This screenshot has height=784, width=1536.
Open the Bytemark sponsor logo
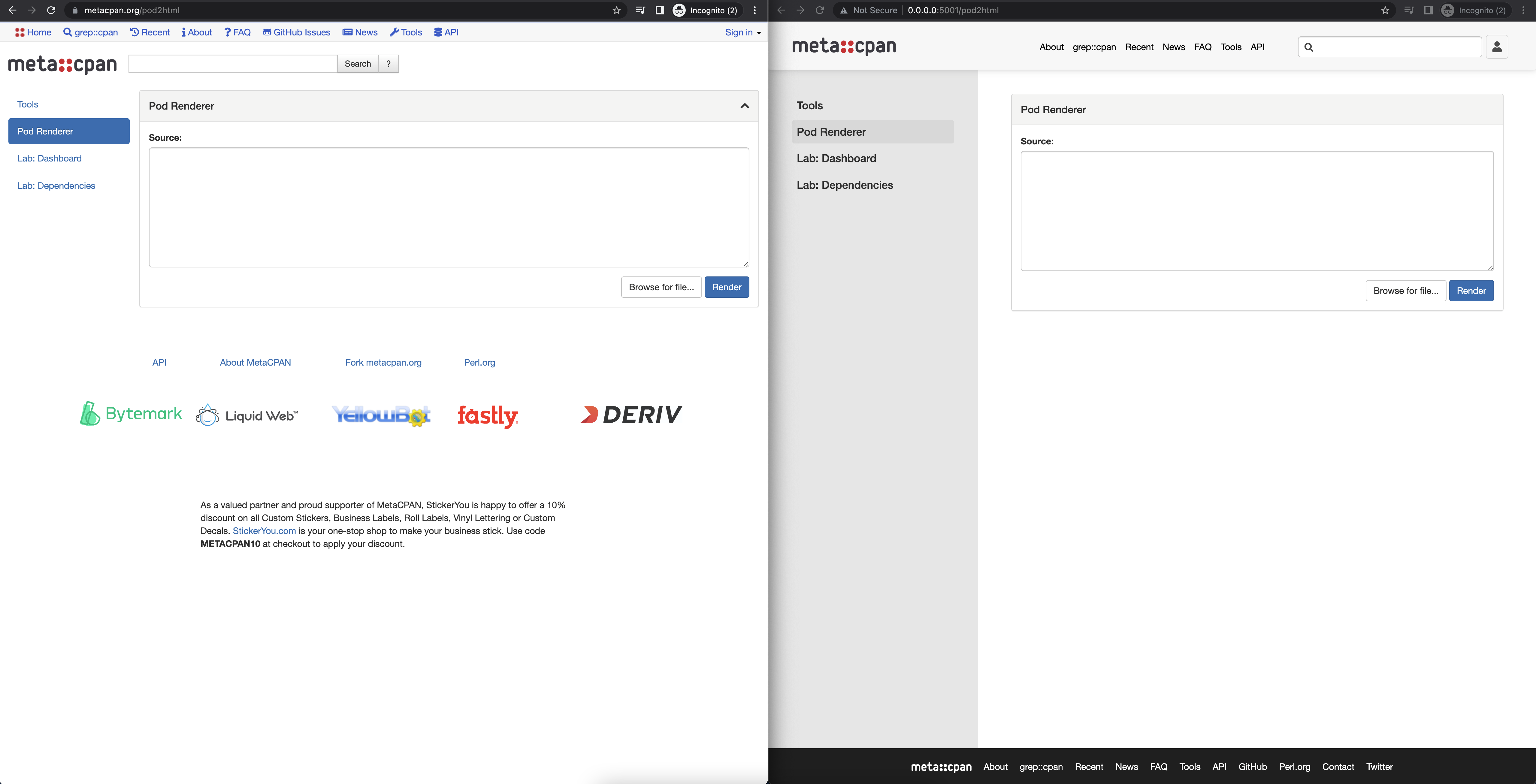131,414
